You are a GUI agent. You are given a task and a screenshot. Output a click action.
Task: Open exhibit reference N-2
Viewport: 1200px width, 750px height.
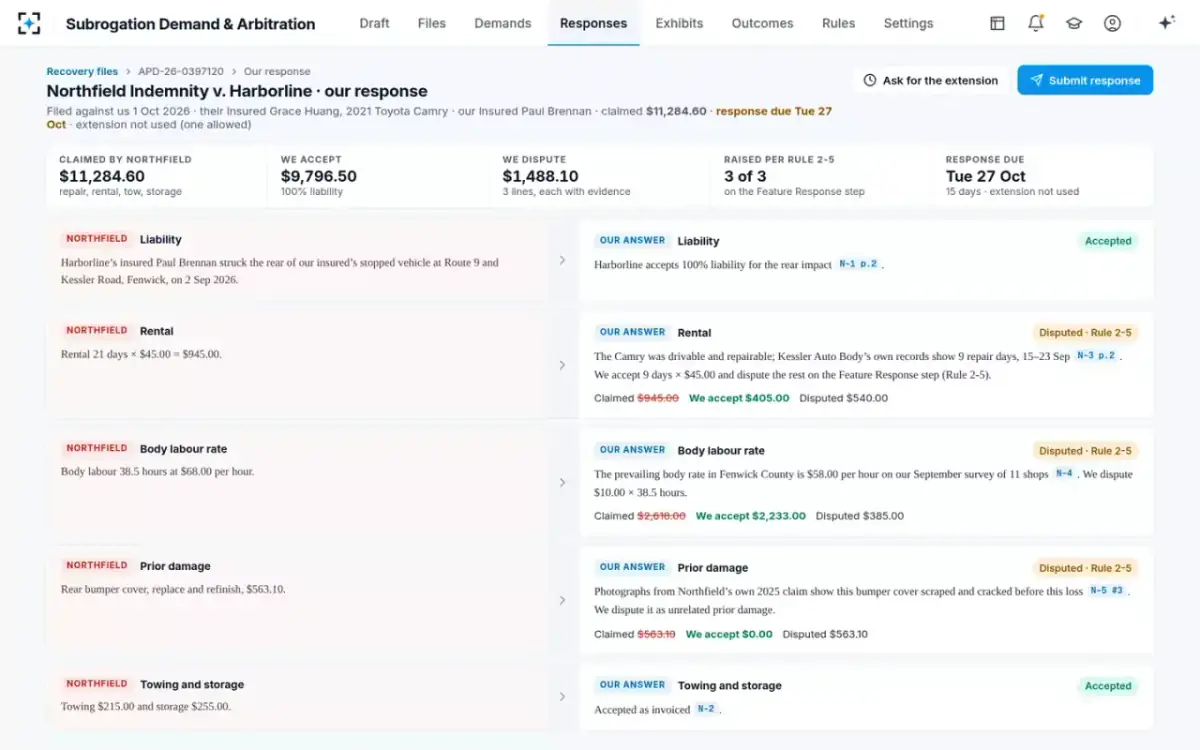pyautogui.click(x=706, y=709)
